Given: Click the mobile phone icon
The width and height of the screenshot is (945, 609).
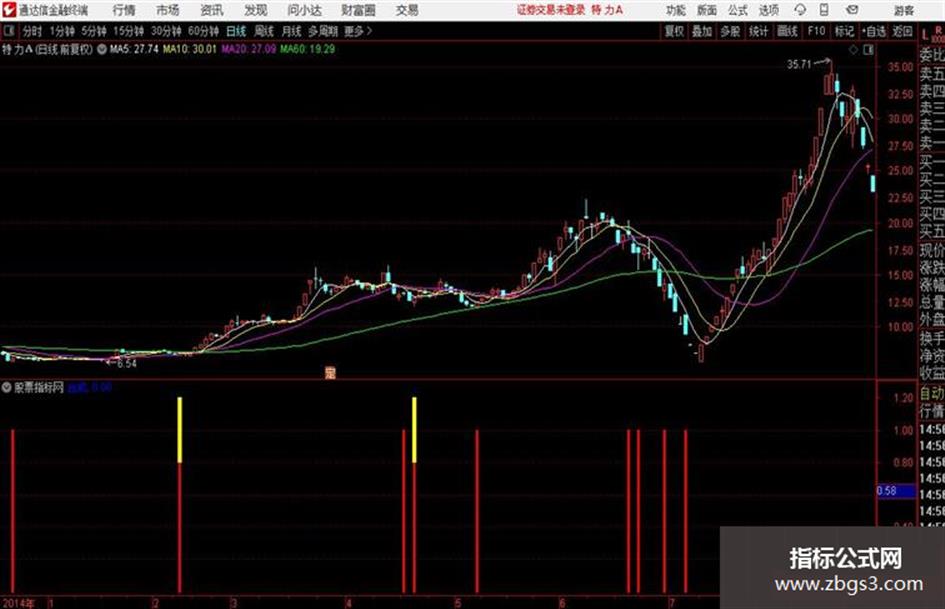Looking at the screenshot, I should (824, 10).
